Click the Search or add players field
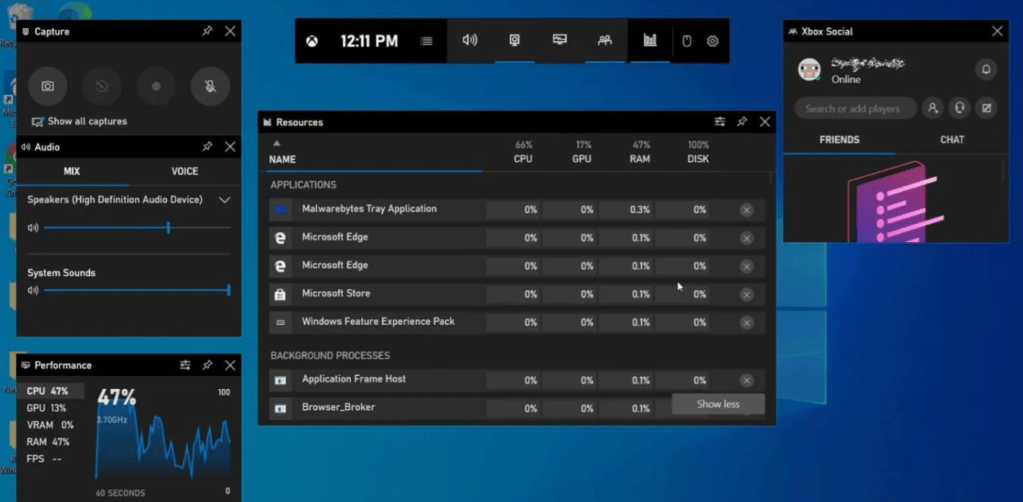1023x502 pixels. [855, 109]
